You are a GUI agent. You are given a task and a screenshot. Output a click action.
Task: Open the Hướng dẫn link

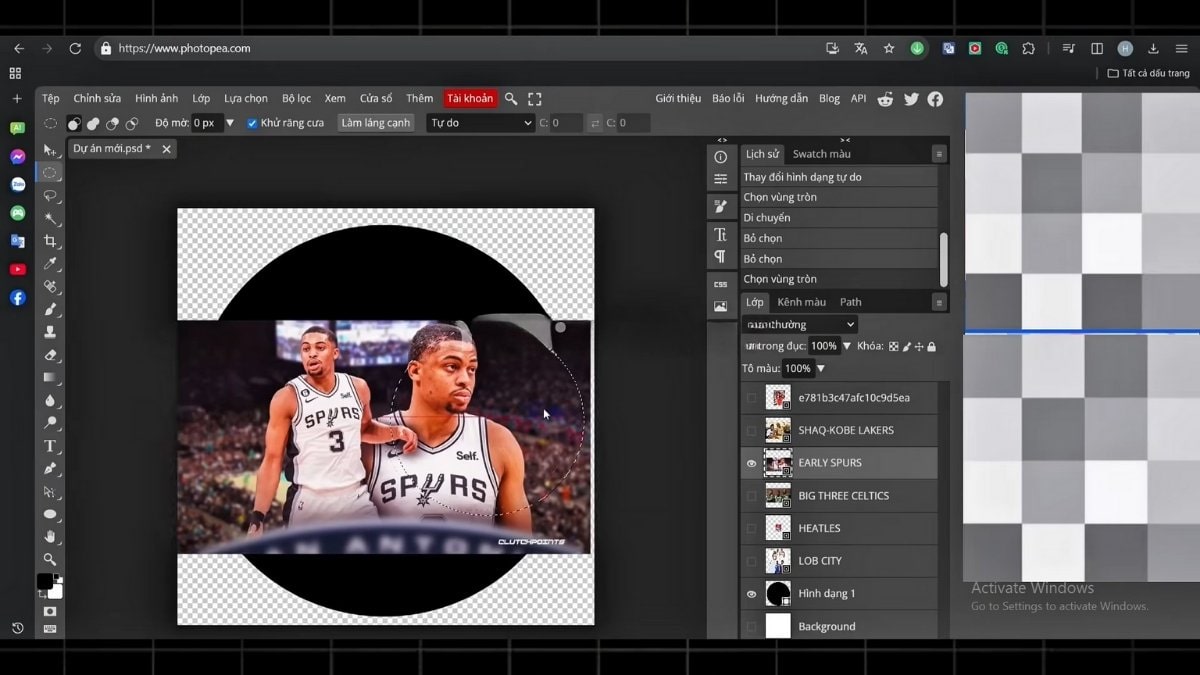point(781,98)
